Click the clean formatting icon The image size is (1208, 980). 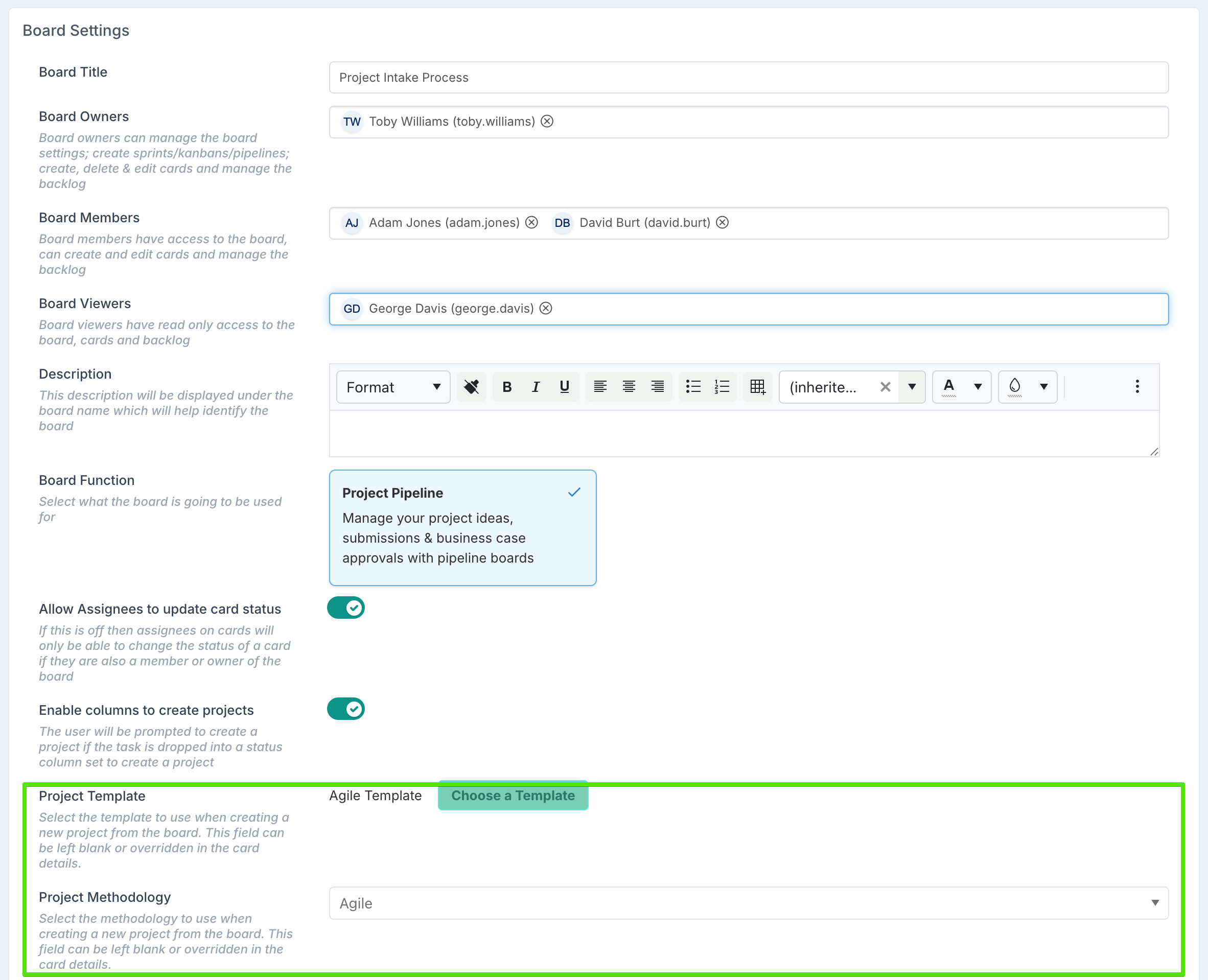[471, 387]
